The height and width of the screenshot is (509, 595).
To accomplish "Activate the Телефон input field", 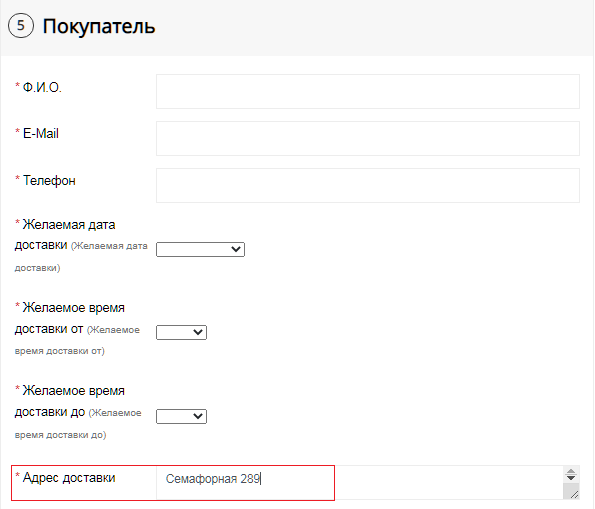I will (x=368, y=186).
